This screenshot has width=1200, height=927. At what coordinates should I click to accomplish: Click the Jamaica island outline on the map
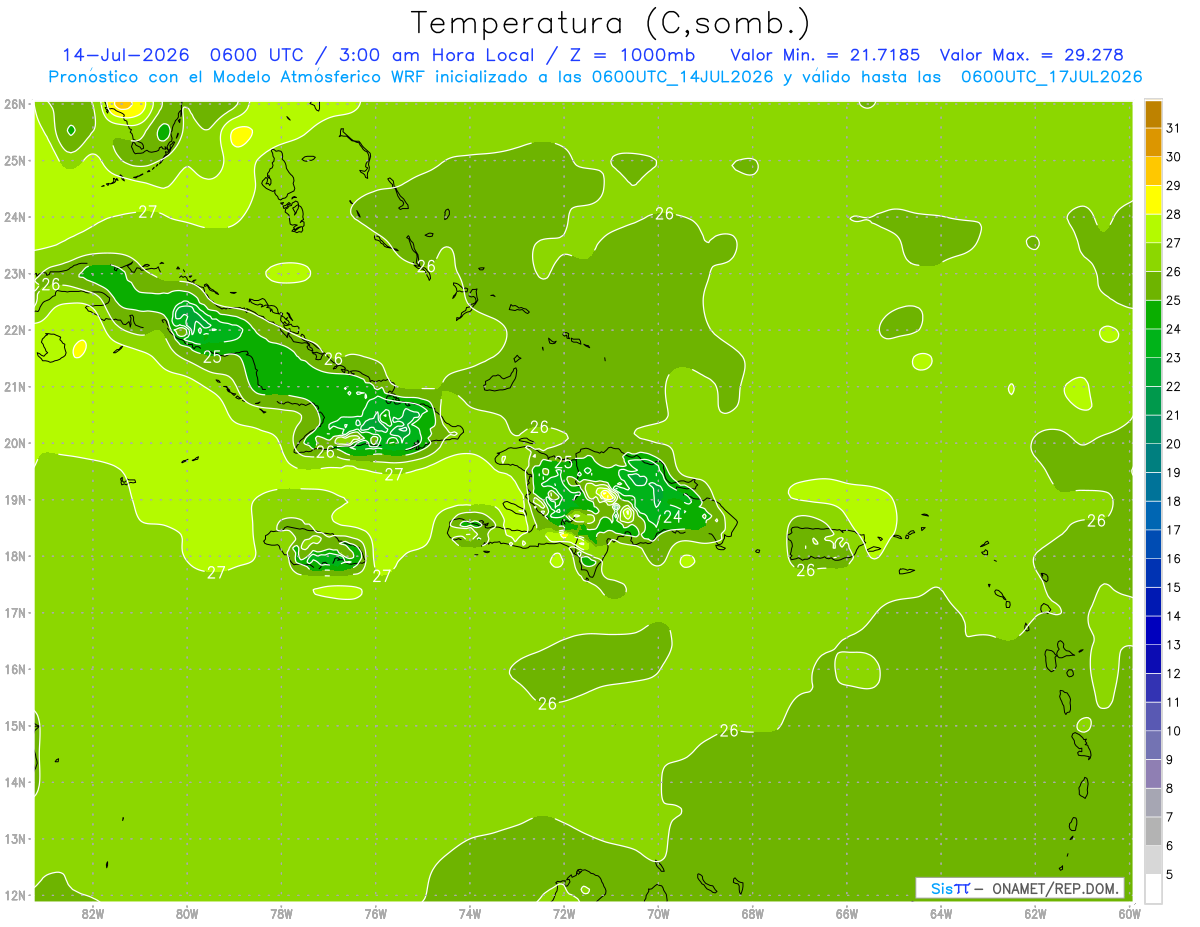tap(313, 545)
